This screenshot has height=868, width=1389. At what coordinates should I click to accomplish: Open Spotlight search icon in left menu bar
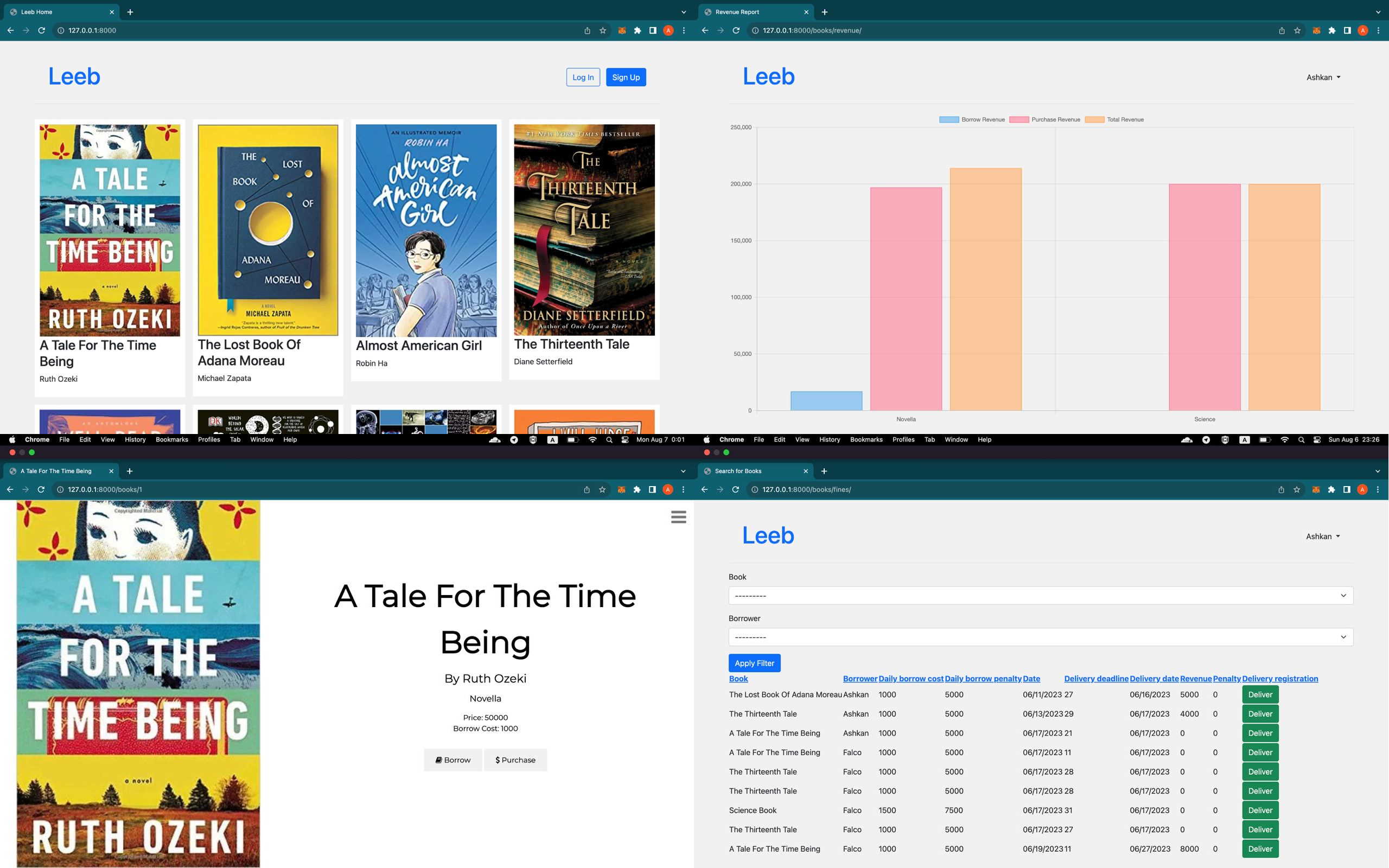pyautogui.click(x=609, y=440)
